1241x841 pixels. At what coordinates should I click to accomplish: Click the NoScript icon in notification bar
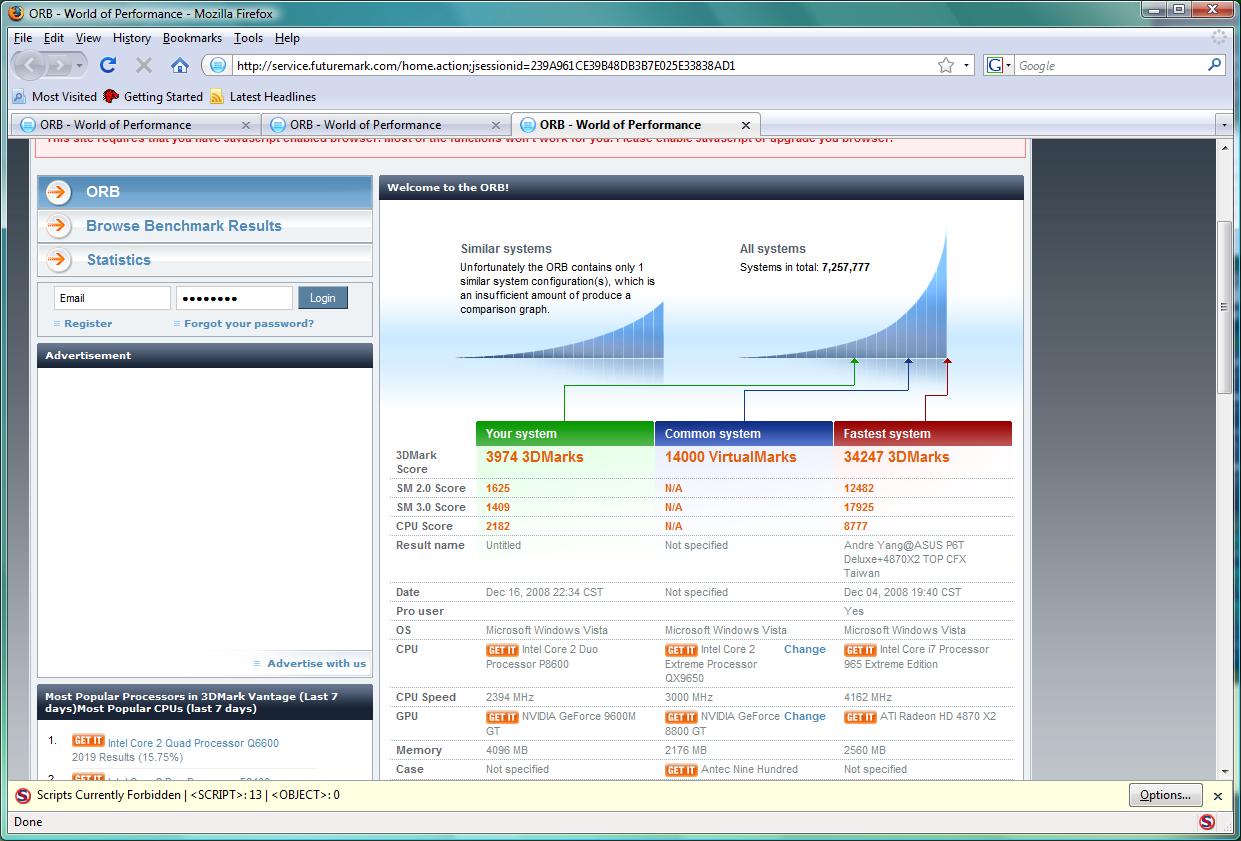[23, 796]
